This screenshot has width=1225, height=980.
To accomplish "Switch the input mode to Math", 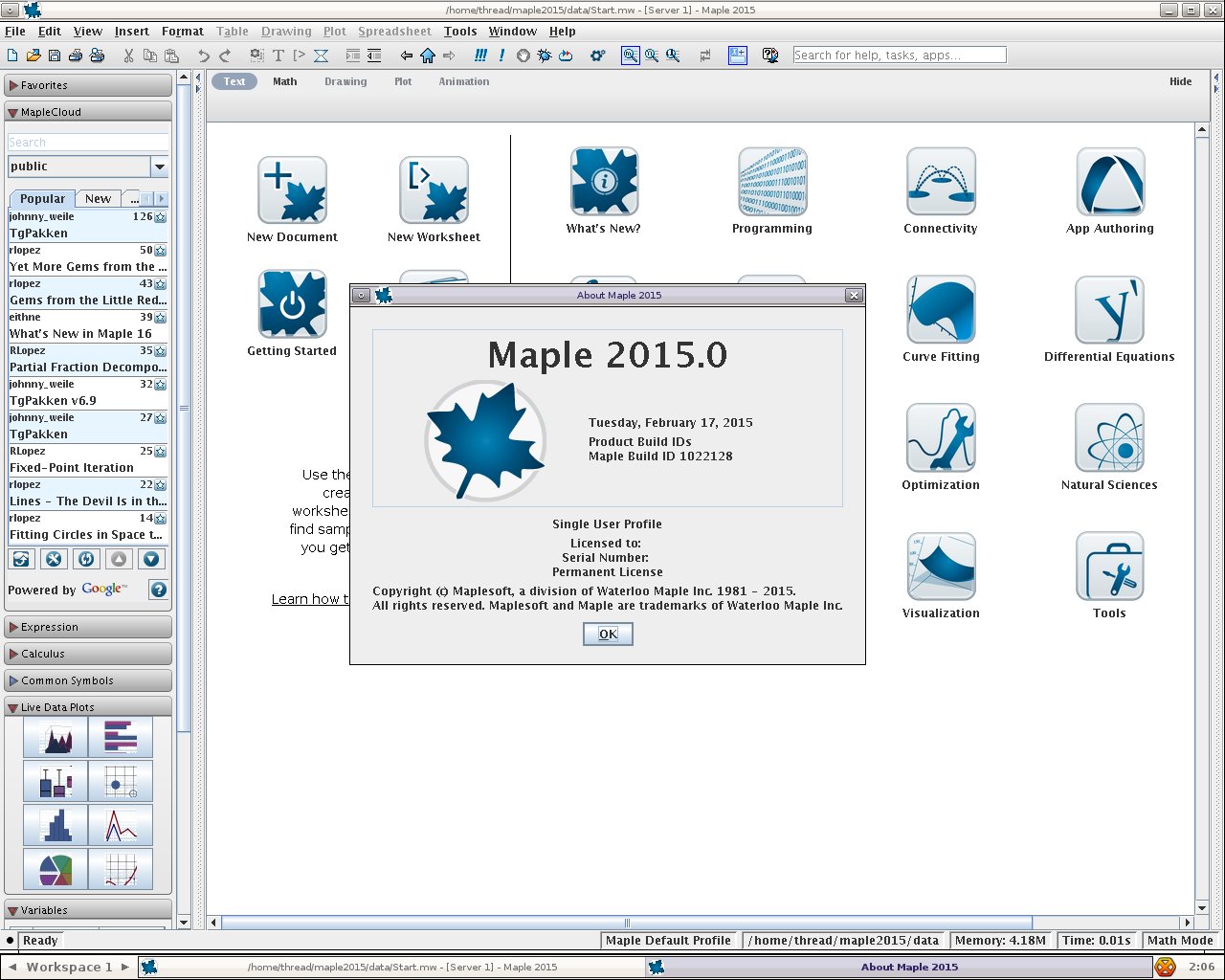I will pyautogui.click(x=285, y=81).
